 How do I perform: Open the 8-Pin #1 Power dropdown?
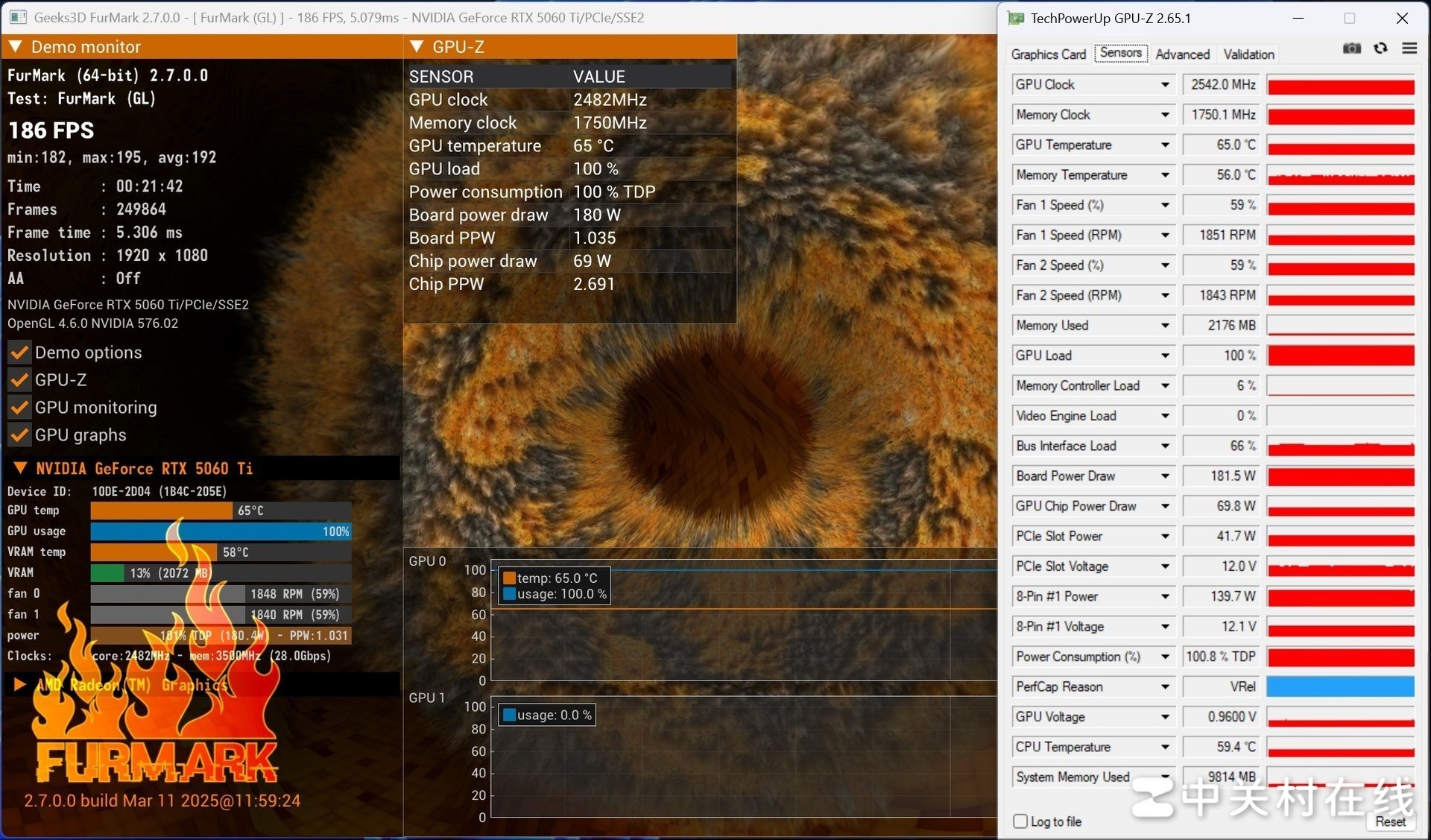1165,597
